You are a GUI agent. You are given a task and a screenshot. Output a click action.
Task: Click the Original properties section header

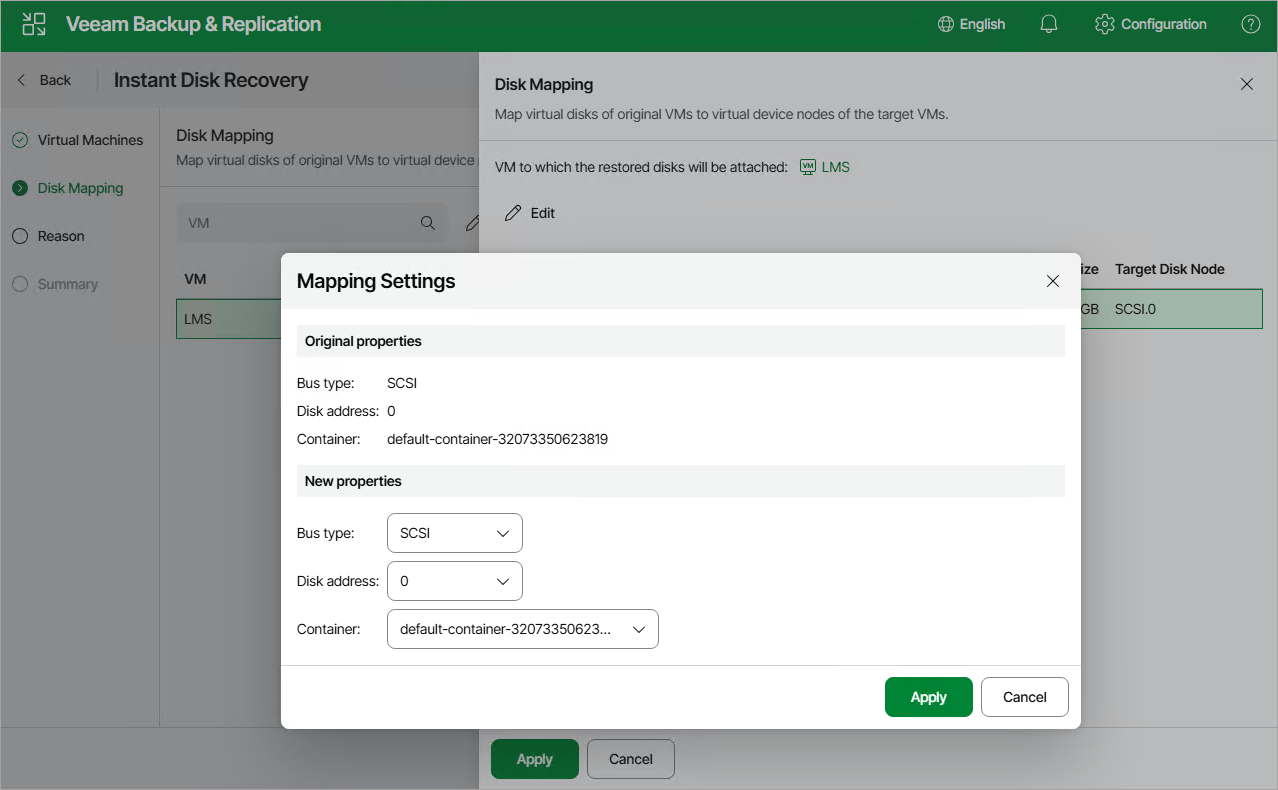tap(681, 341)
